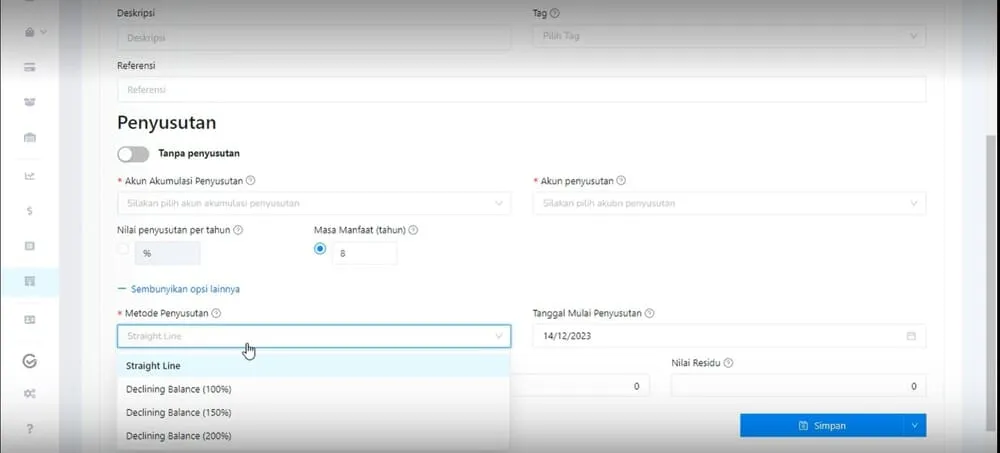Click the Tanggal Mulai Penyusutan date field
1000x453 pixels.
[x=730, y=336]
